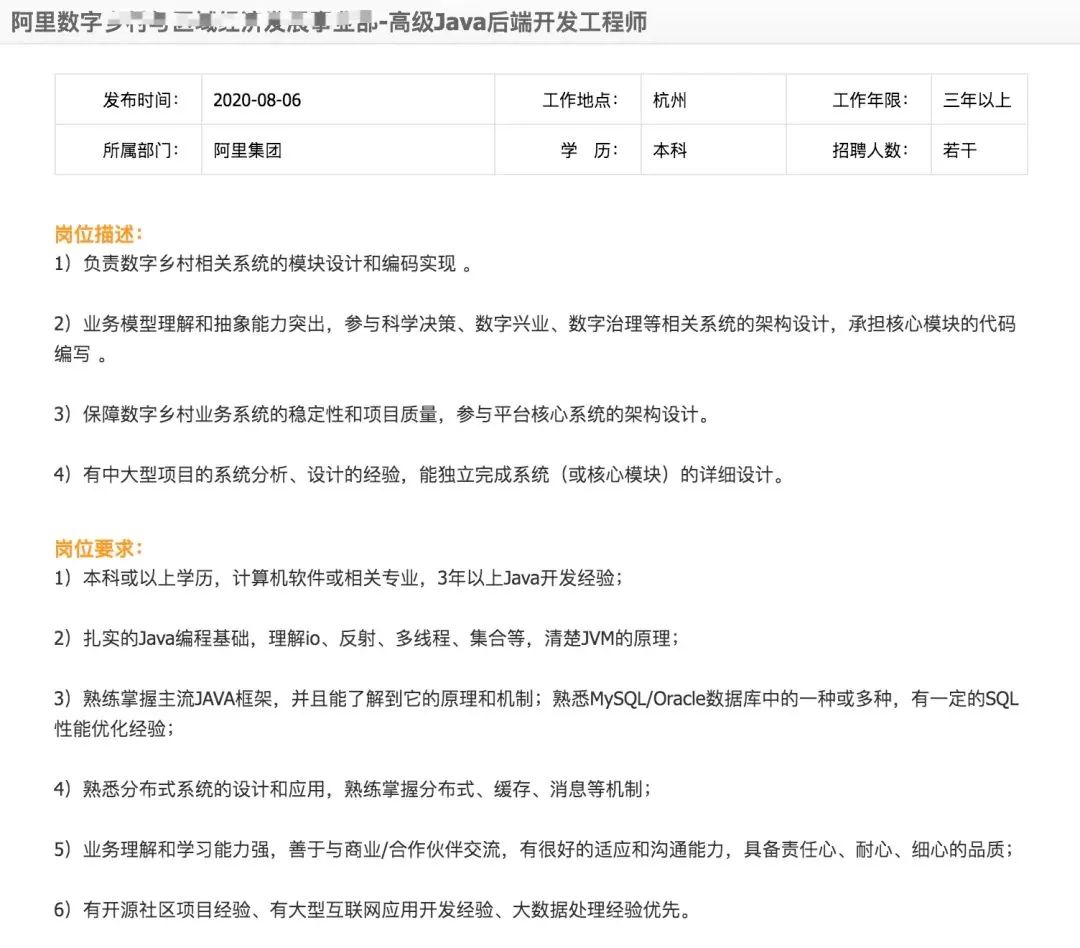Select the 工作年限 label cell
The height and width of the screenshot is (948, 1080).
click(858, 100)
